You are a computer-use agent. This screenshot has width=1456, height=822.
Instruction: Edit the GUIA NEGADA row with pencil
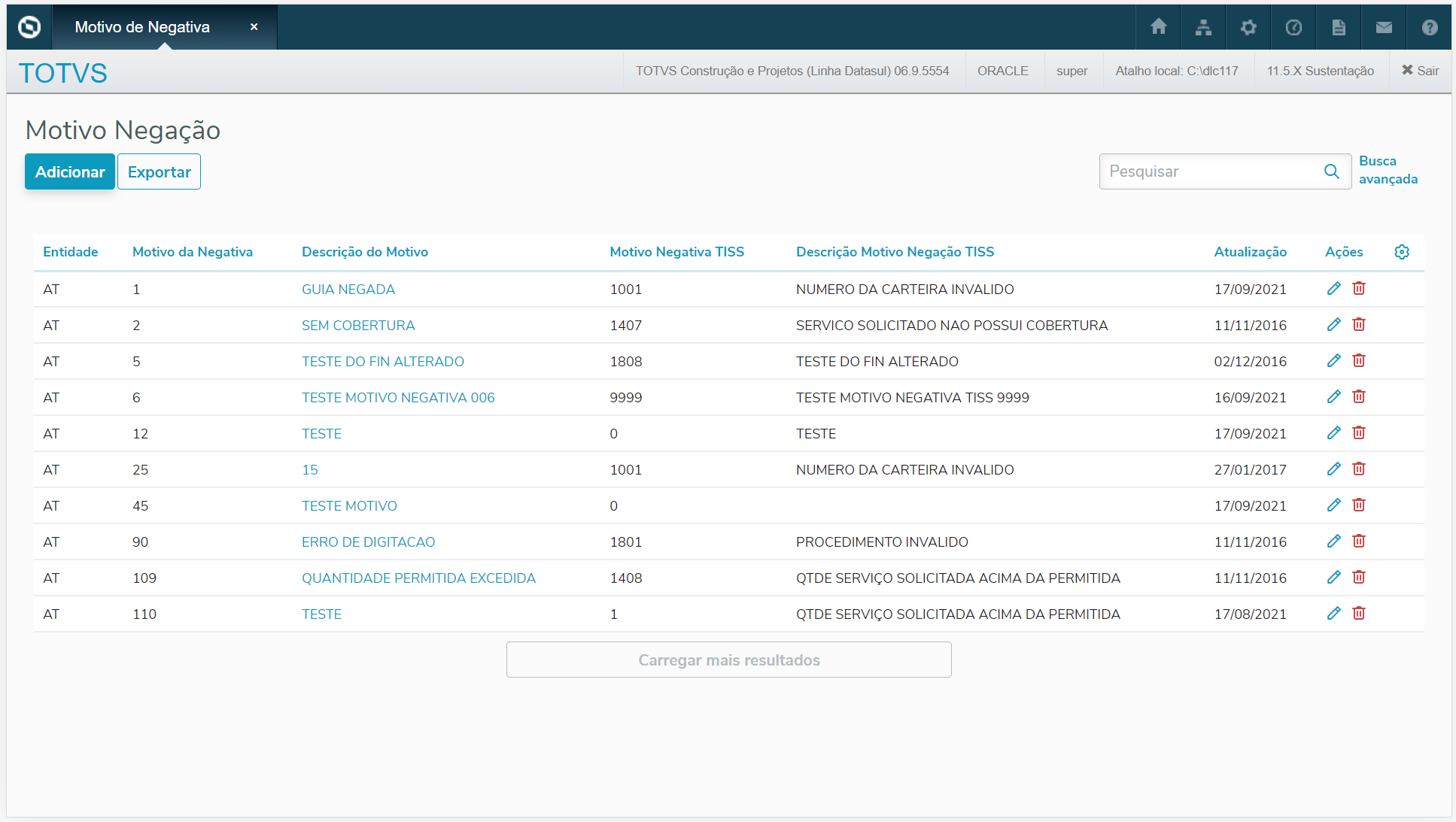click(x=1333, y=289)
